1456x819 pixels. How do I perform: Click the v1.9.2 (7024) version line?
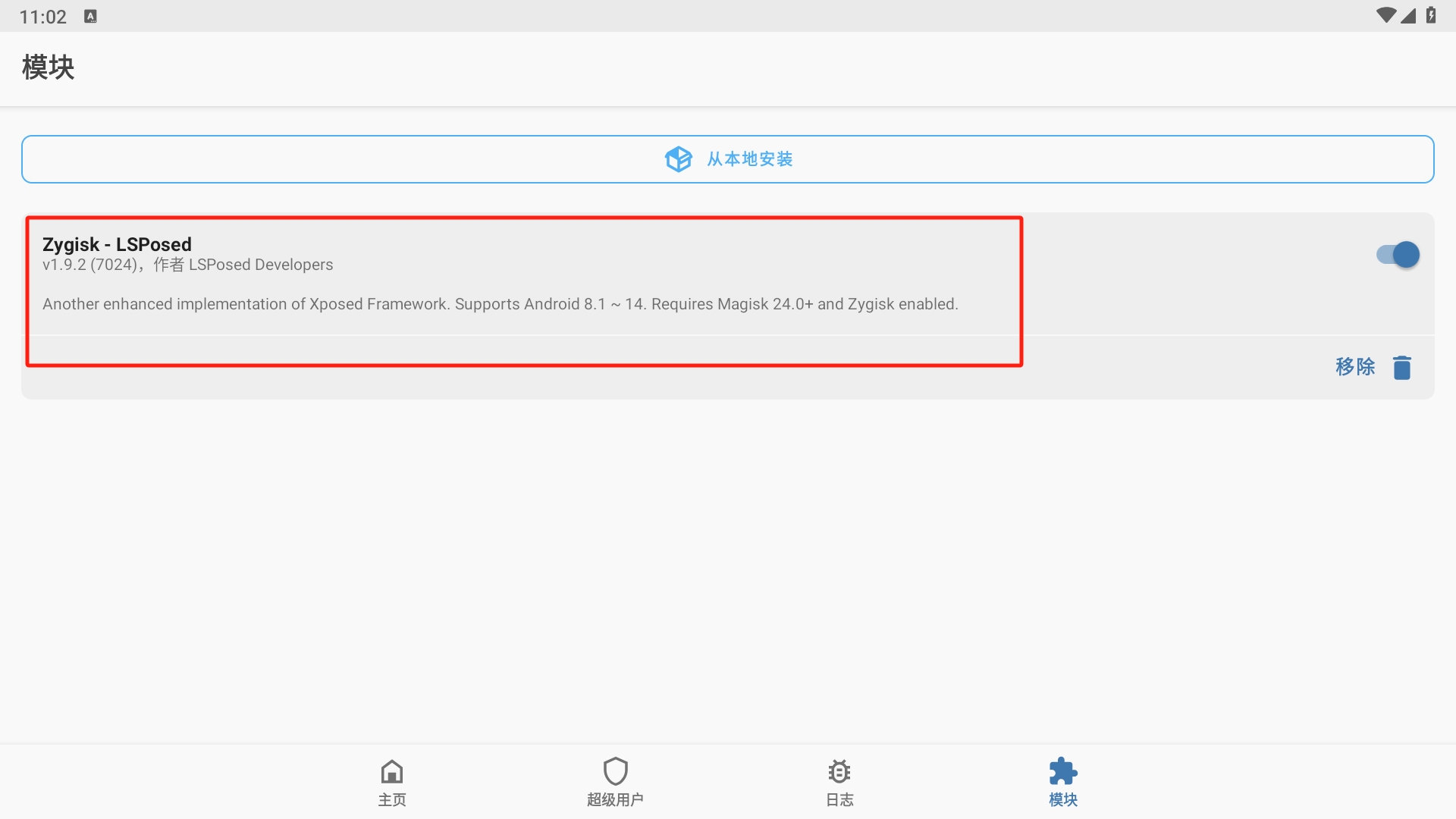point(188,265)
